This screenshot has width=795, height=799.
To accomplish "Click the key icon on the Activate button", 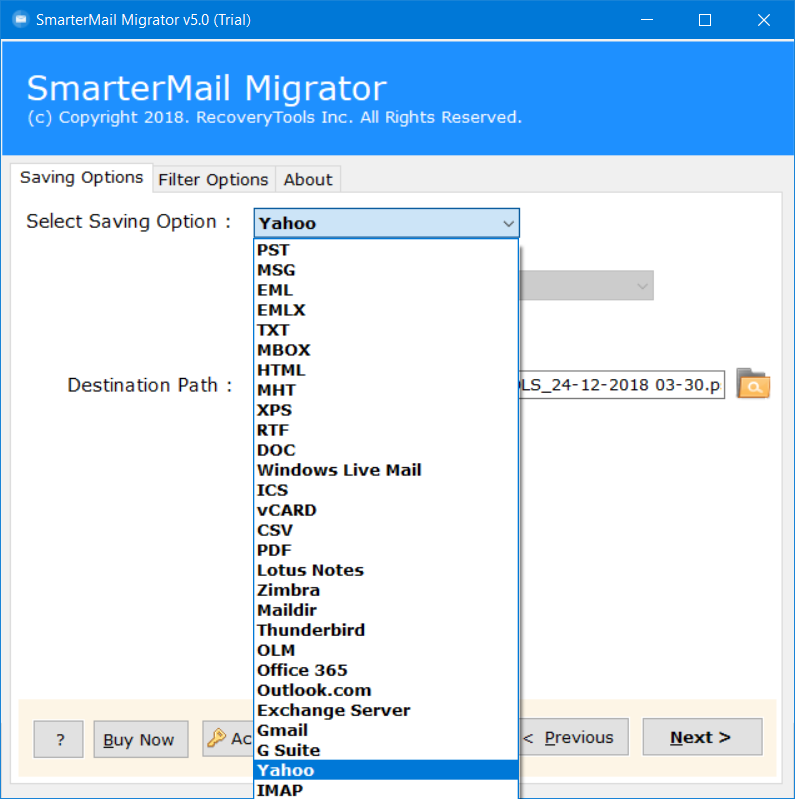I will coord(217,737).
